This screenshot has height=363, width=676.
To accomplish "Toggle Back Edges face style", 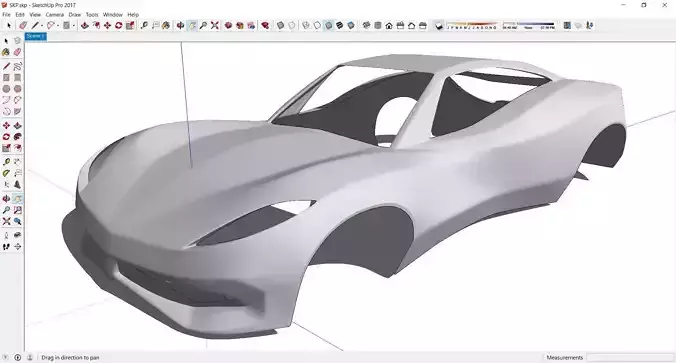I will click(292, 26).
